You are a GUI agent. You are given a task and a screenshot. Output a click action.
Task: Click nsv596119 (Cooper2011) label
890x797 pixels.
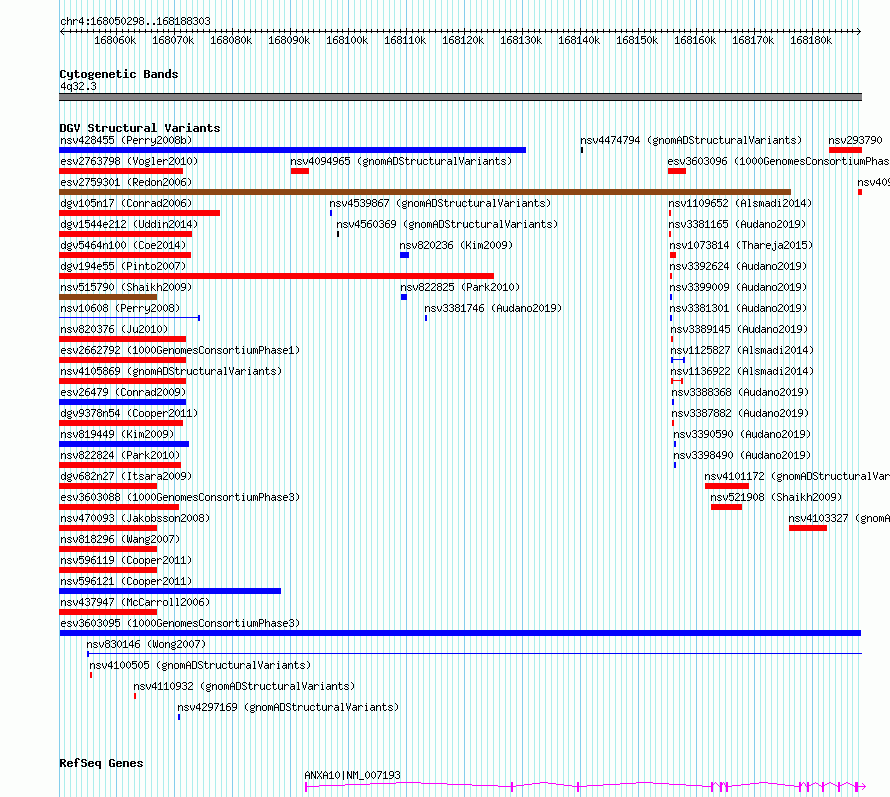click(126, 560)
